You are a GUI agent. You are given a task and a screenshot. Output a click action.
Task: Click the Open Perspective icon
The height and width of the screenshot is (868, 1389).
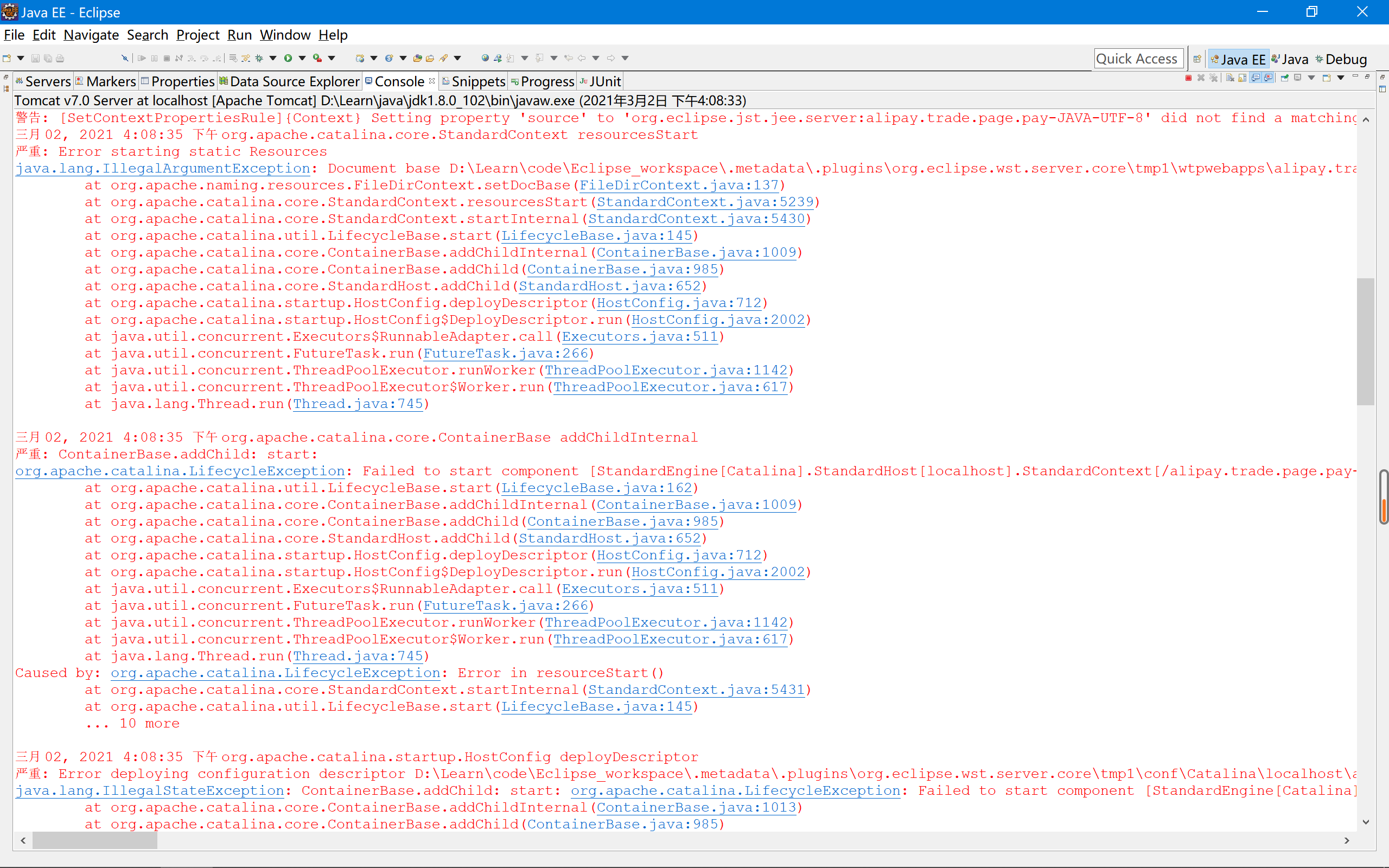[1197, 59]
